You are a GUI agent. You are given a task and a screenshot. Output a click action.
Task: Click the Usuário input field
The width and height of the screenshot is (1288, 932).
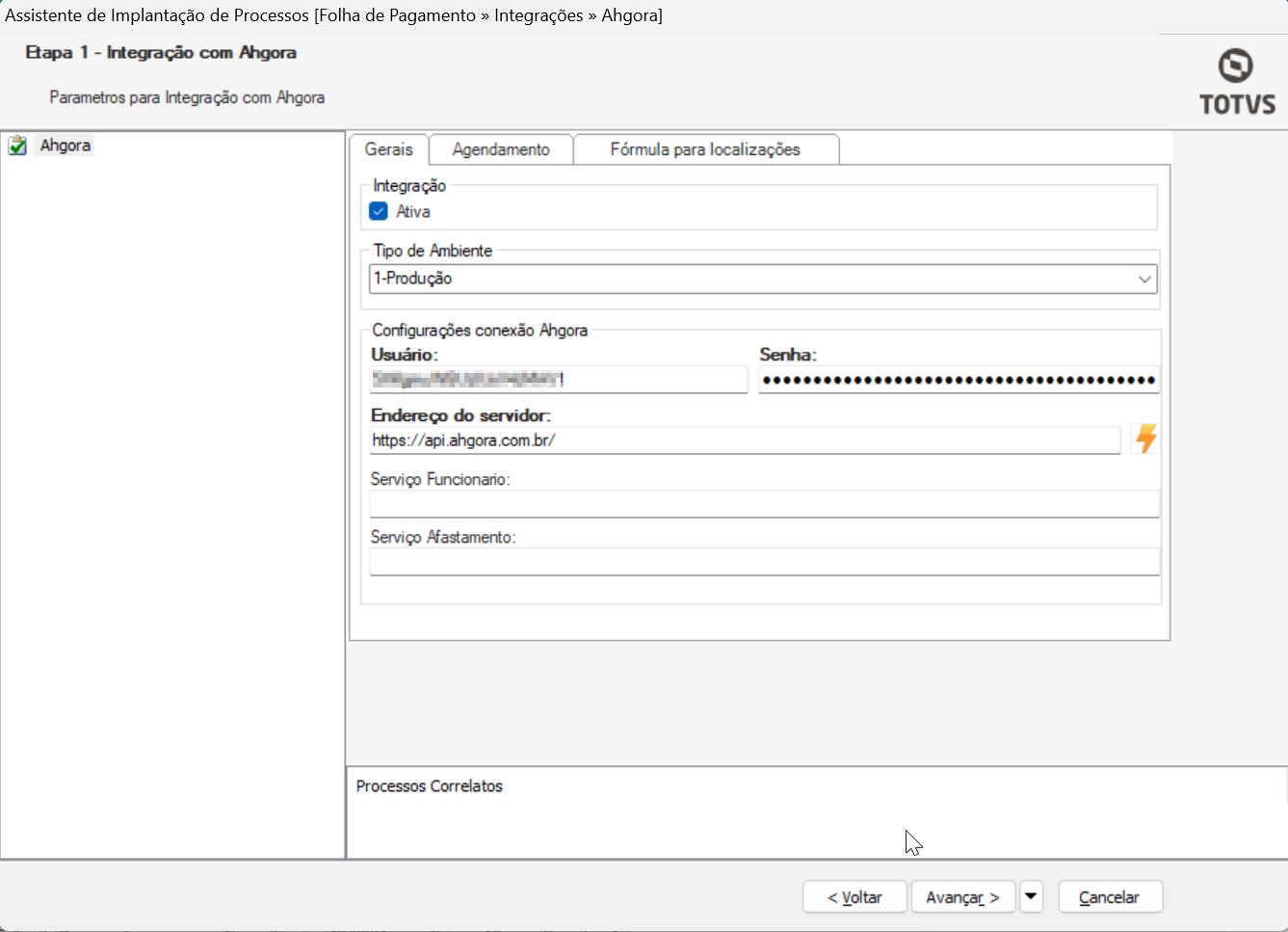(x=559, y=380)
